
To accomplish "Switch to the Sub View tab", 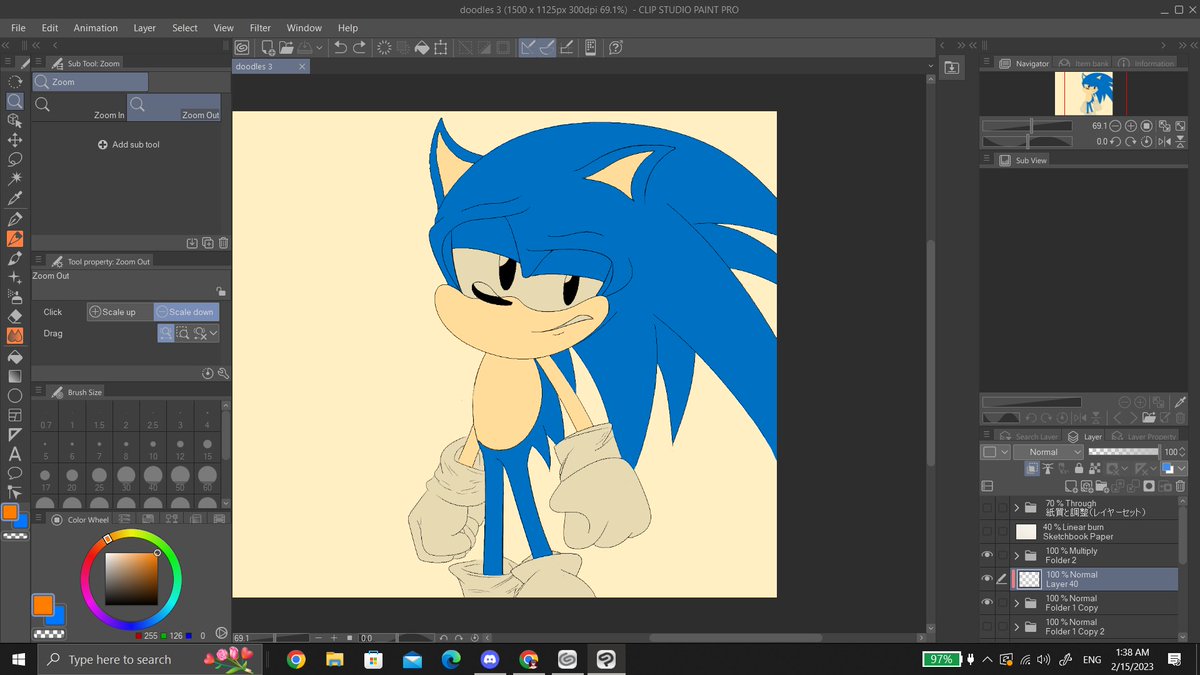I will coord(1030,159).
